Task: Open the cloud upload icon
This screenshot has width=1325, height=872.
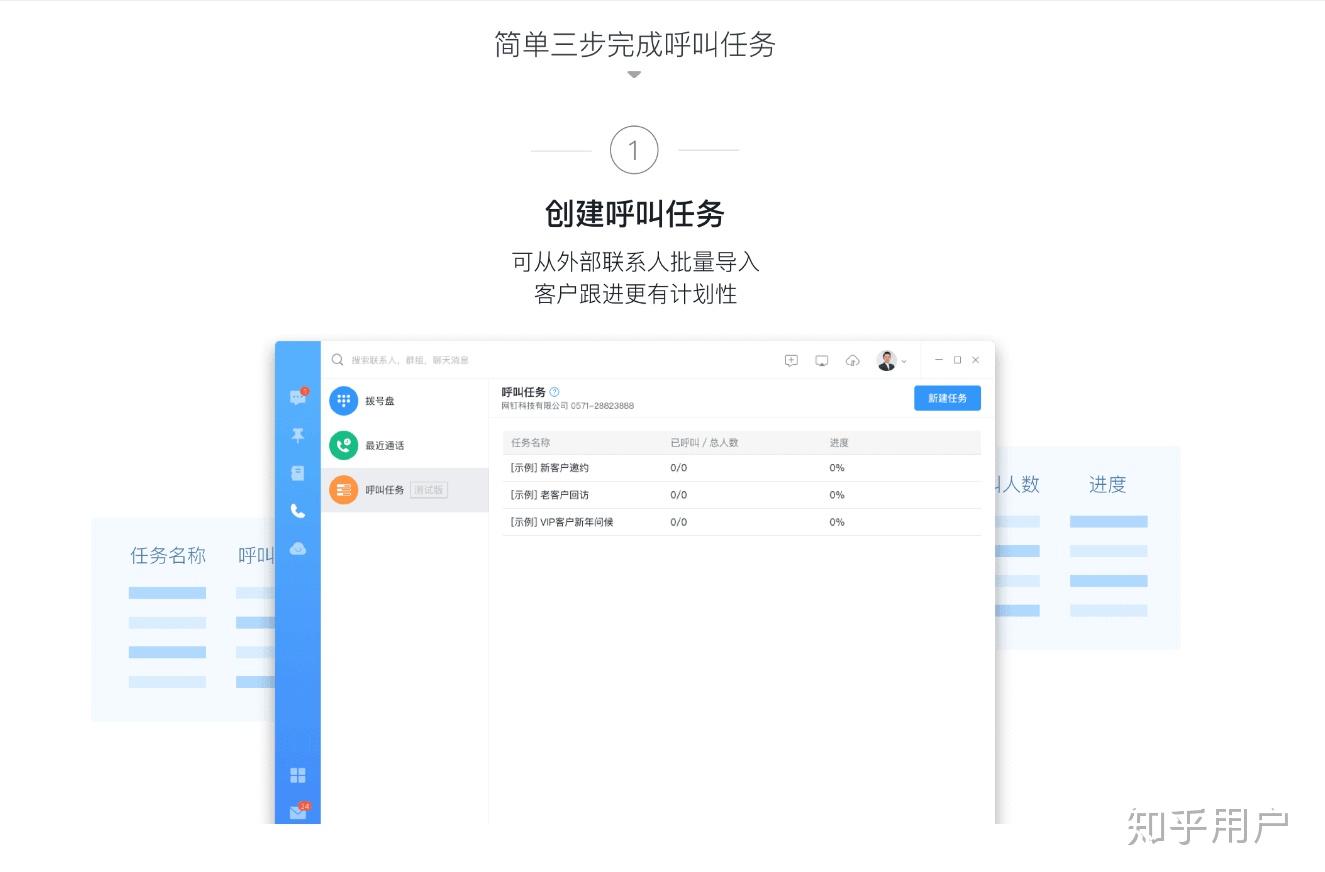Action: click(851, 359)
